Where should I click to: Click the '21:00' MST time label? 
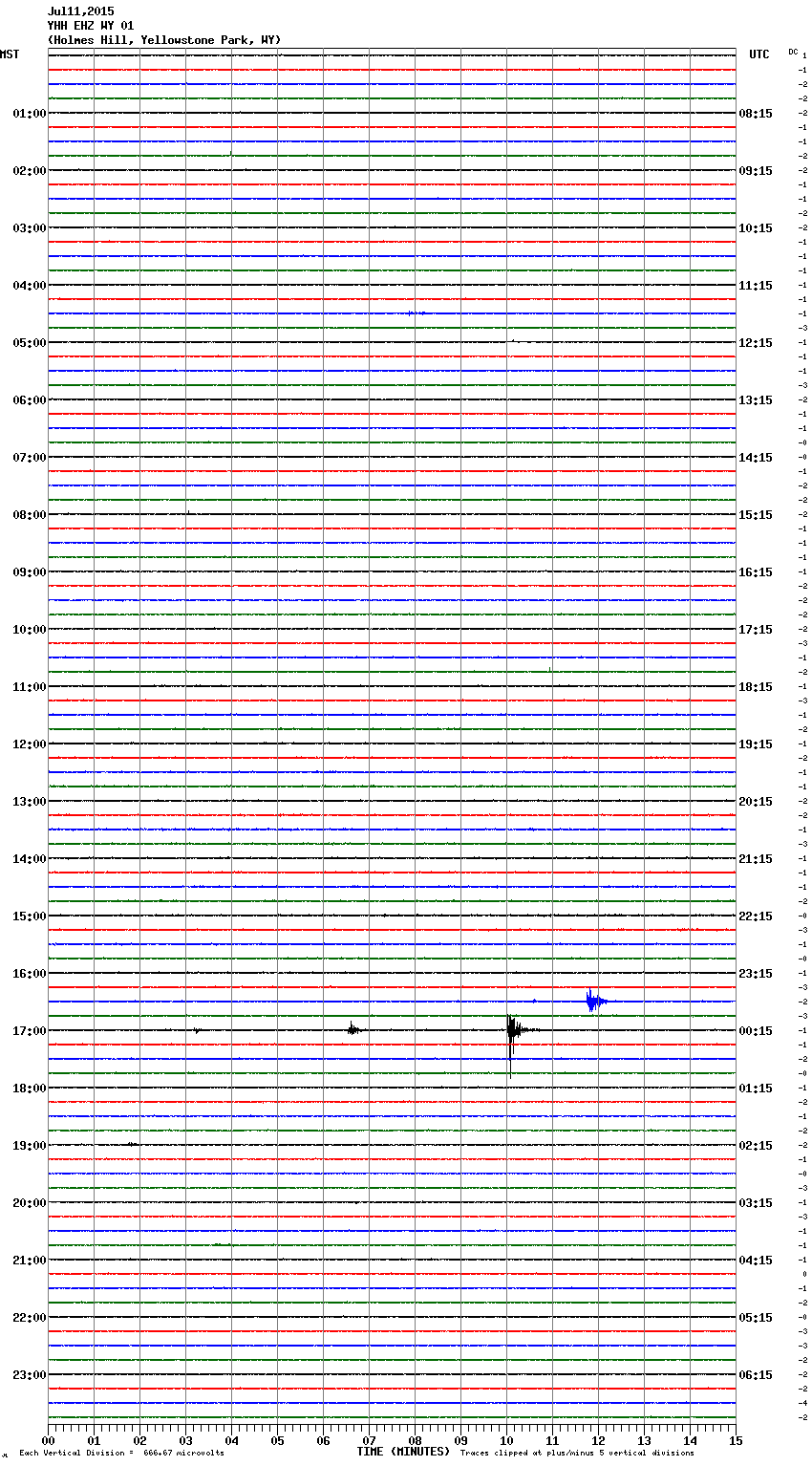click(x=30, y=1261)
